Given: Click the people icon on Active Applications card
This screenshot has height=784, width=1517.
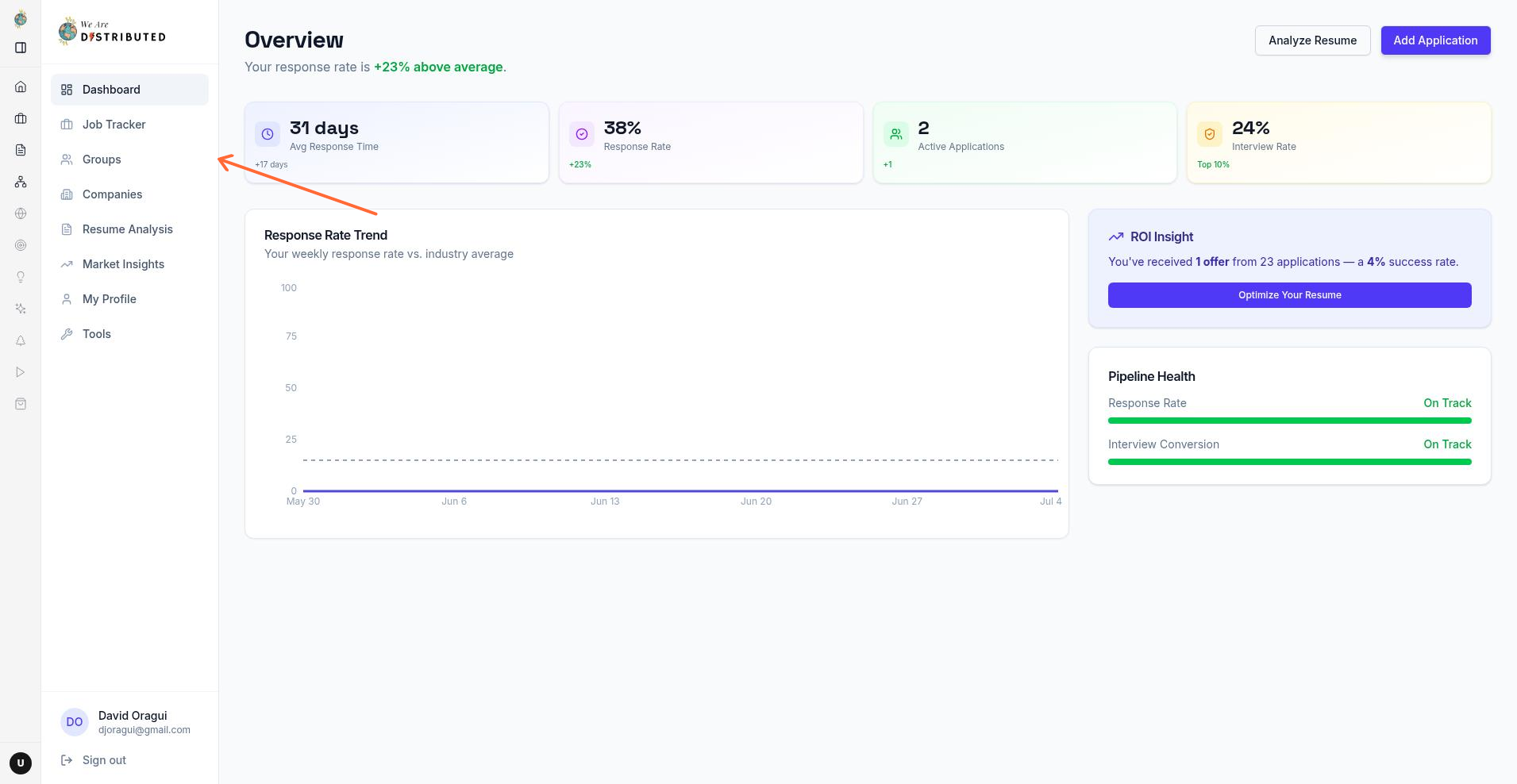Looking at the screenshot, I should (896, 134).
